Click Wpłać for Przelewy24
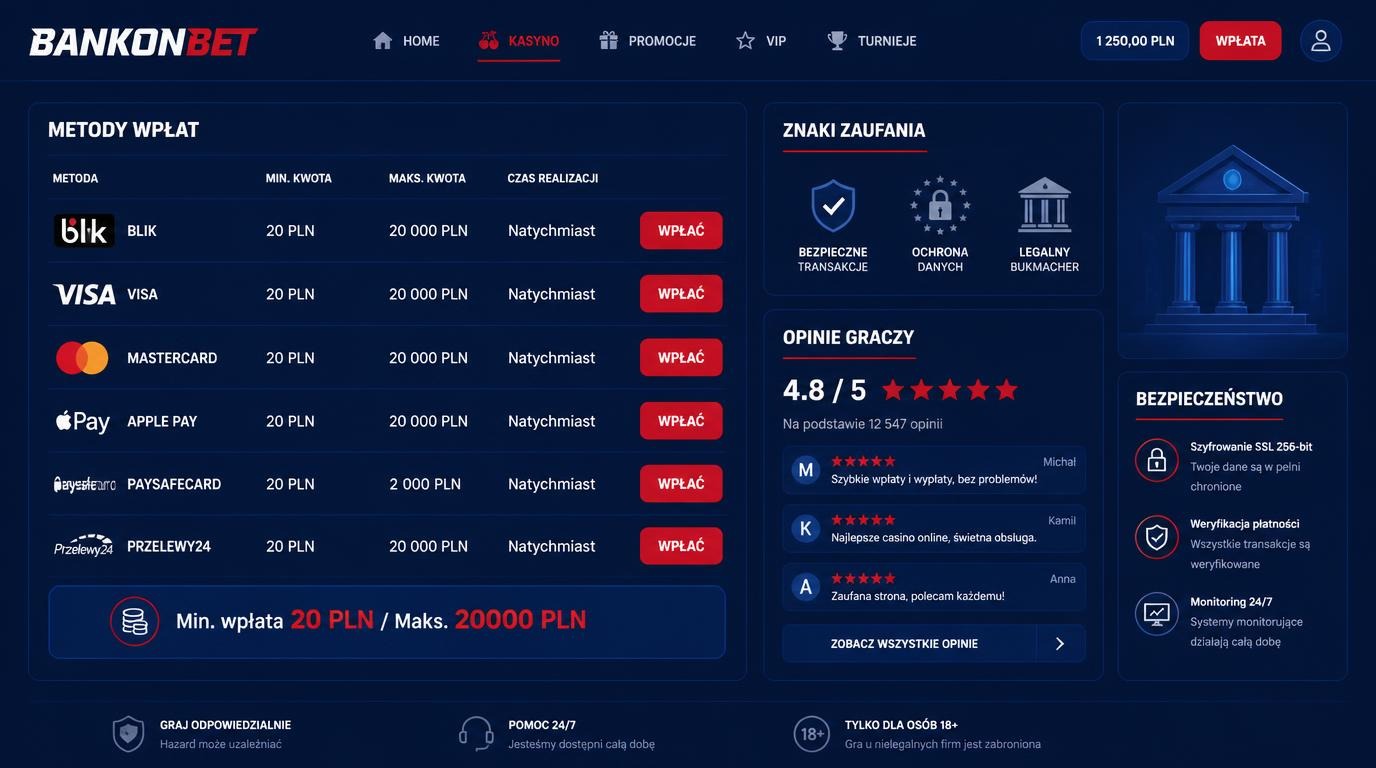The height and width of the screenshot is (768, 1376). 681,546
